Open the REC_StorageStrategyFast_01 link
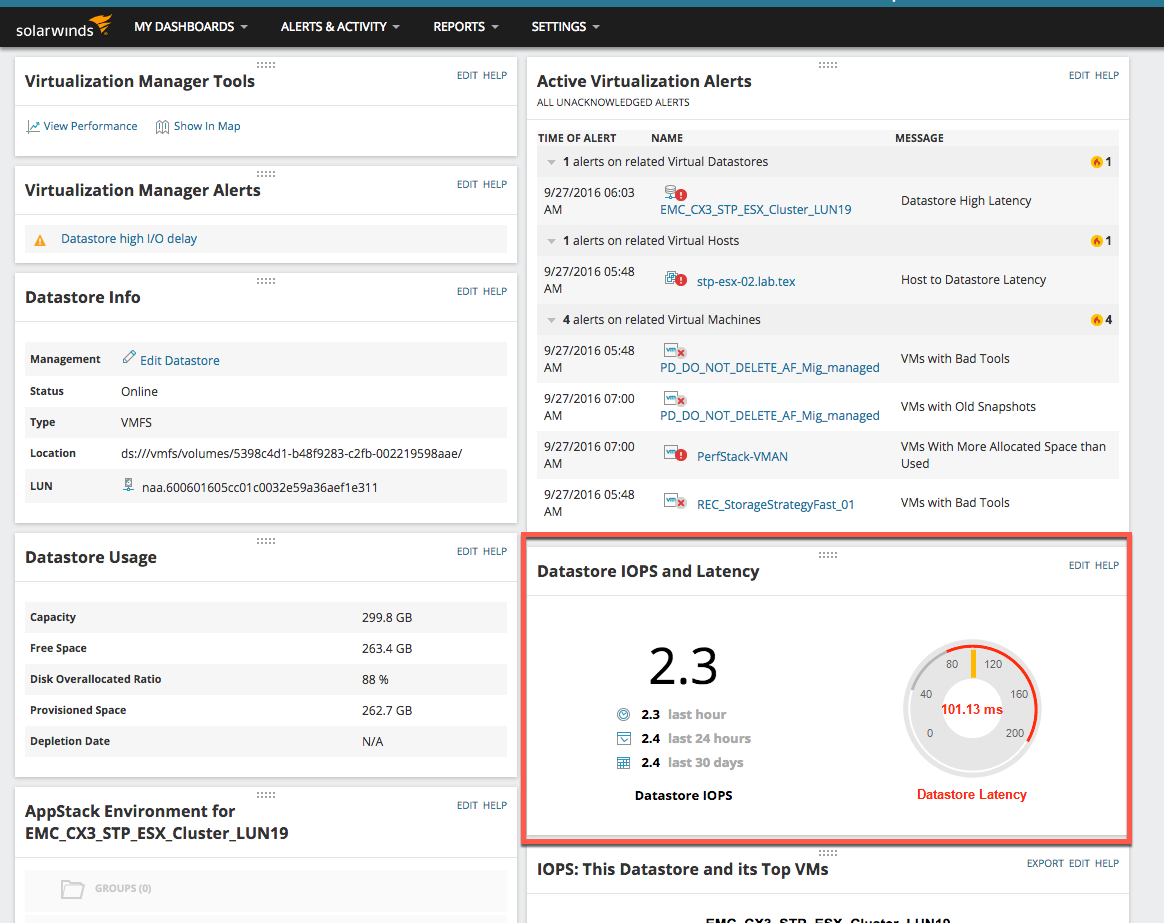The width and height of the screenshot is (1164, 923). click(x=776, y=505)
